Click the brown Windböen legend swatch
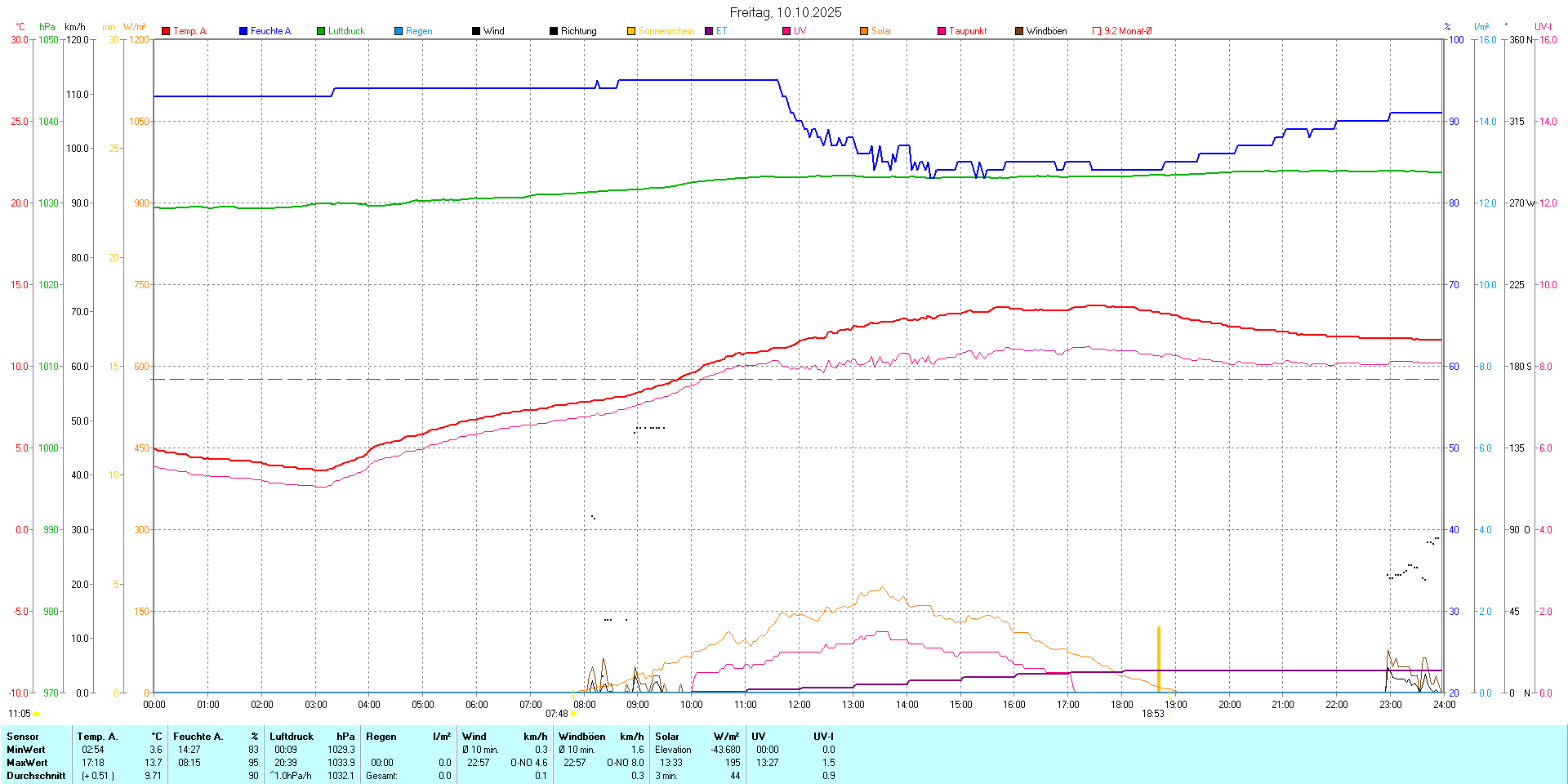Image resolution: width=1568 pixels, height=784 pixels. pyautogui.click(x=1019, y=31)
